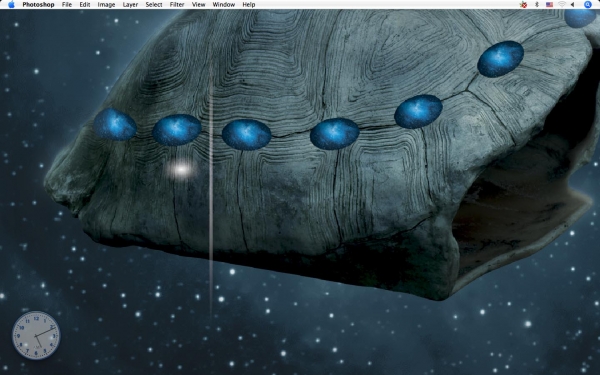Viewport: 600px width, 375px height.
Task: Open the US flag input menu
Action: (x=549, y=5)
